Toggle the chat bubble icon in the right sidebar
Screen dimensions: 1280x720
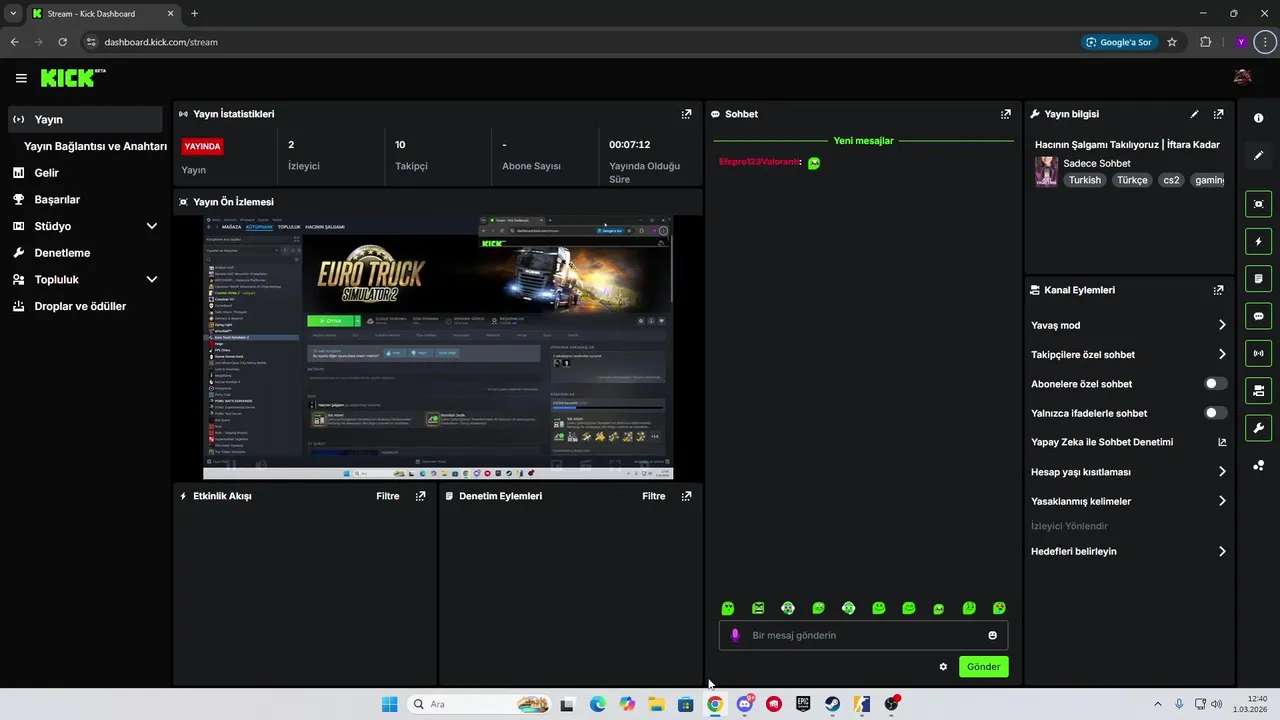point(1258,316)
